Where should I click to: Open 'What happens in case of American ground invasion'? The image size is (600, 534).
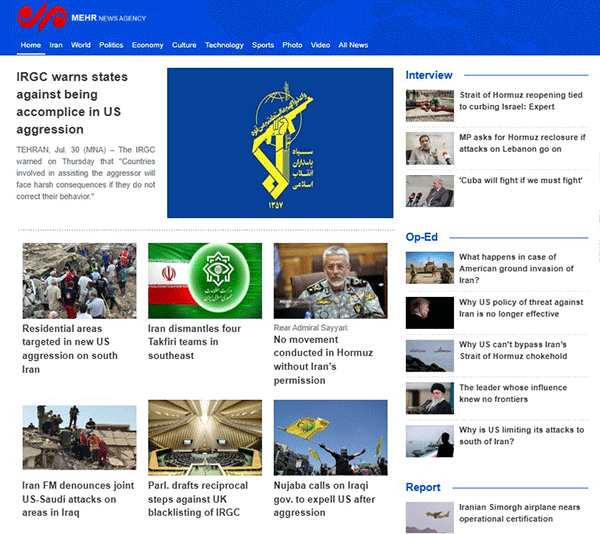coord(516,269)
